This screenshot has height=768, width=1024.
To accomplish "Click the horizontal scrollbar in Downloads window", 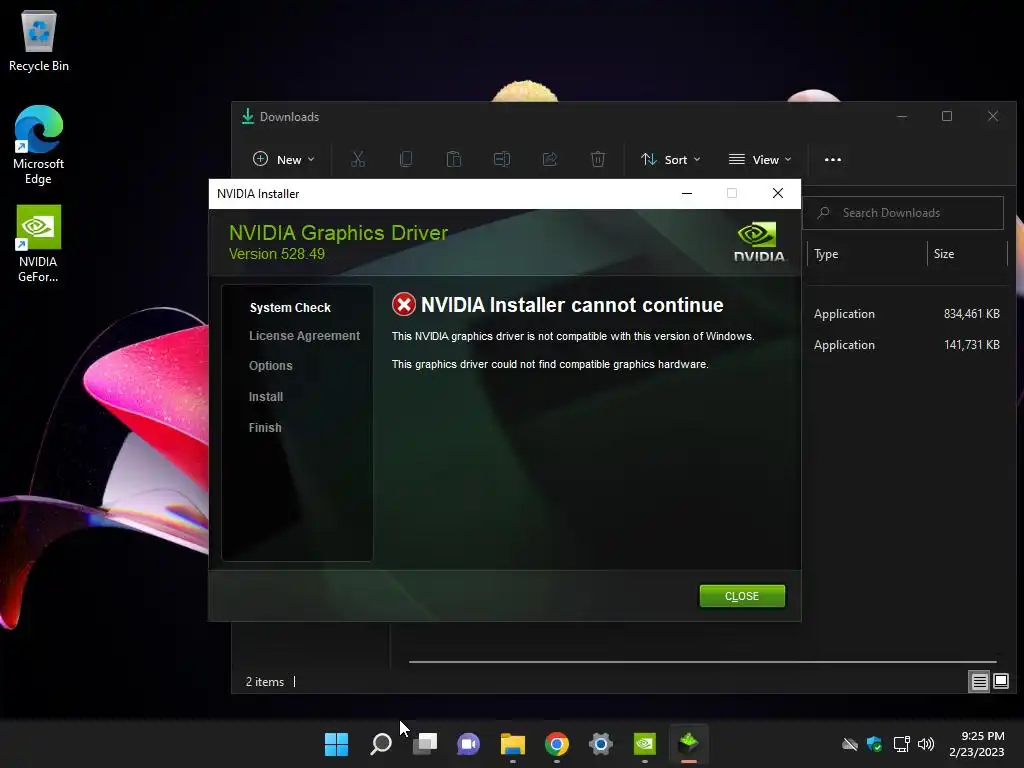I will click(702, 662).
